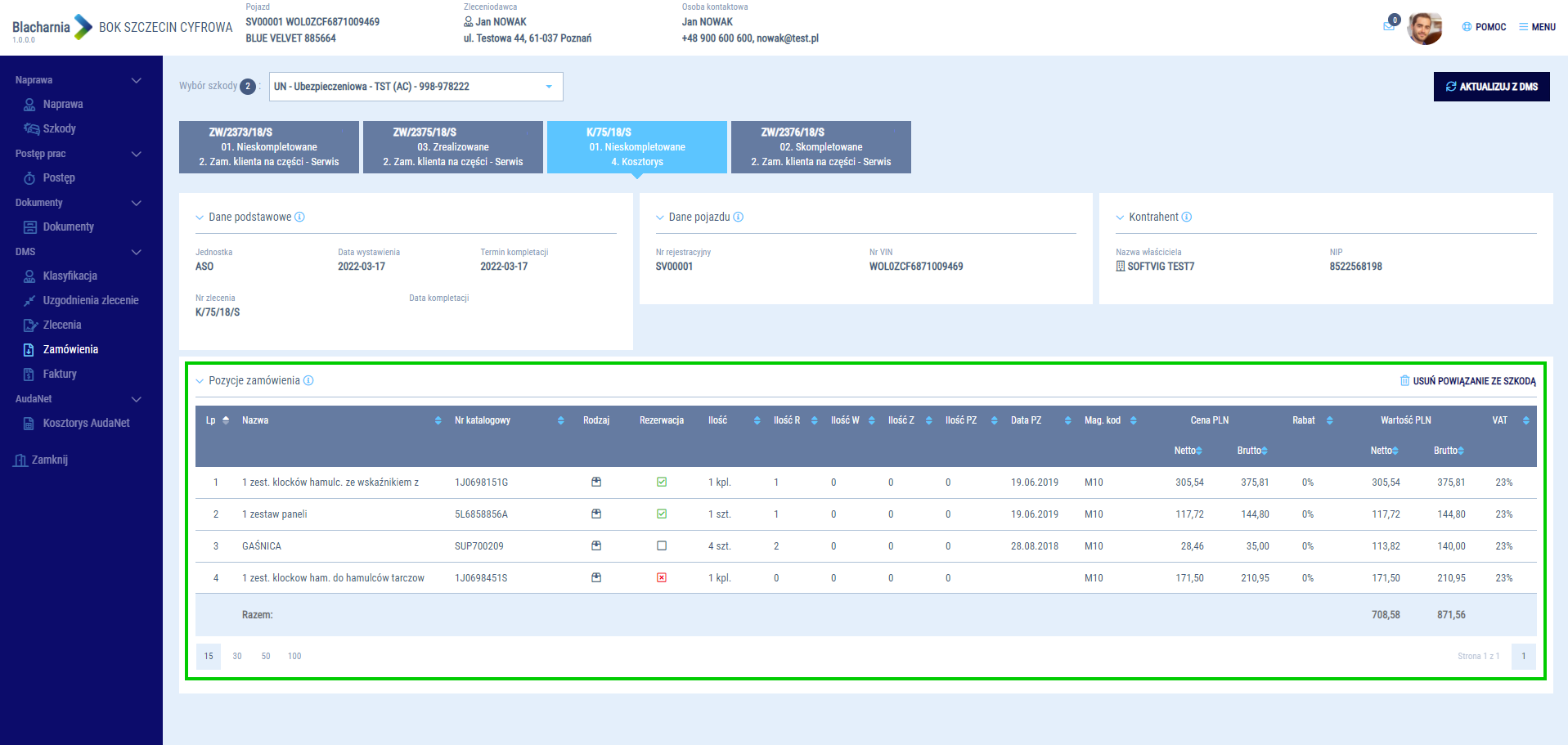Sort table by Nr katalogowy column
1568x745 pixels.
(x=560, y=420)
